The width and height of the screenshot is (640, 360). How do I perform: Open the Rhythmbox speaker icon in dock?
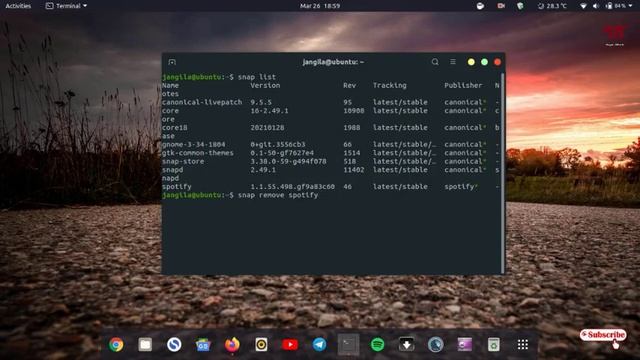point(261,344)
